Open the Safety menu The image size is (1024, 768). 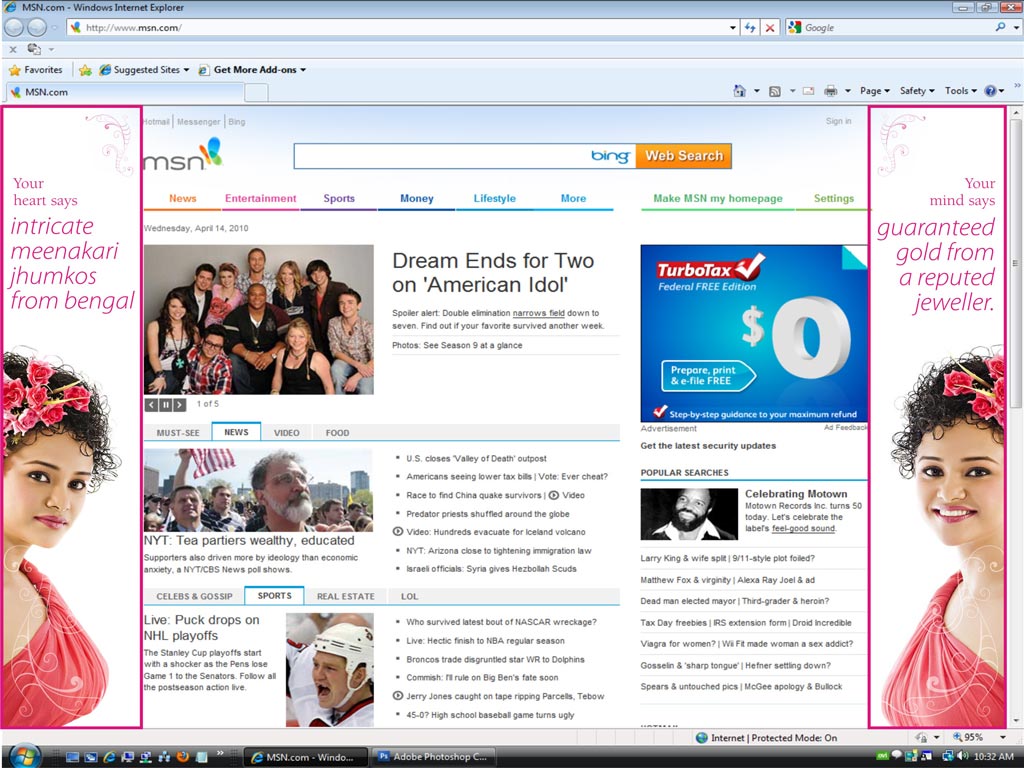point(917,91)
